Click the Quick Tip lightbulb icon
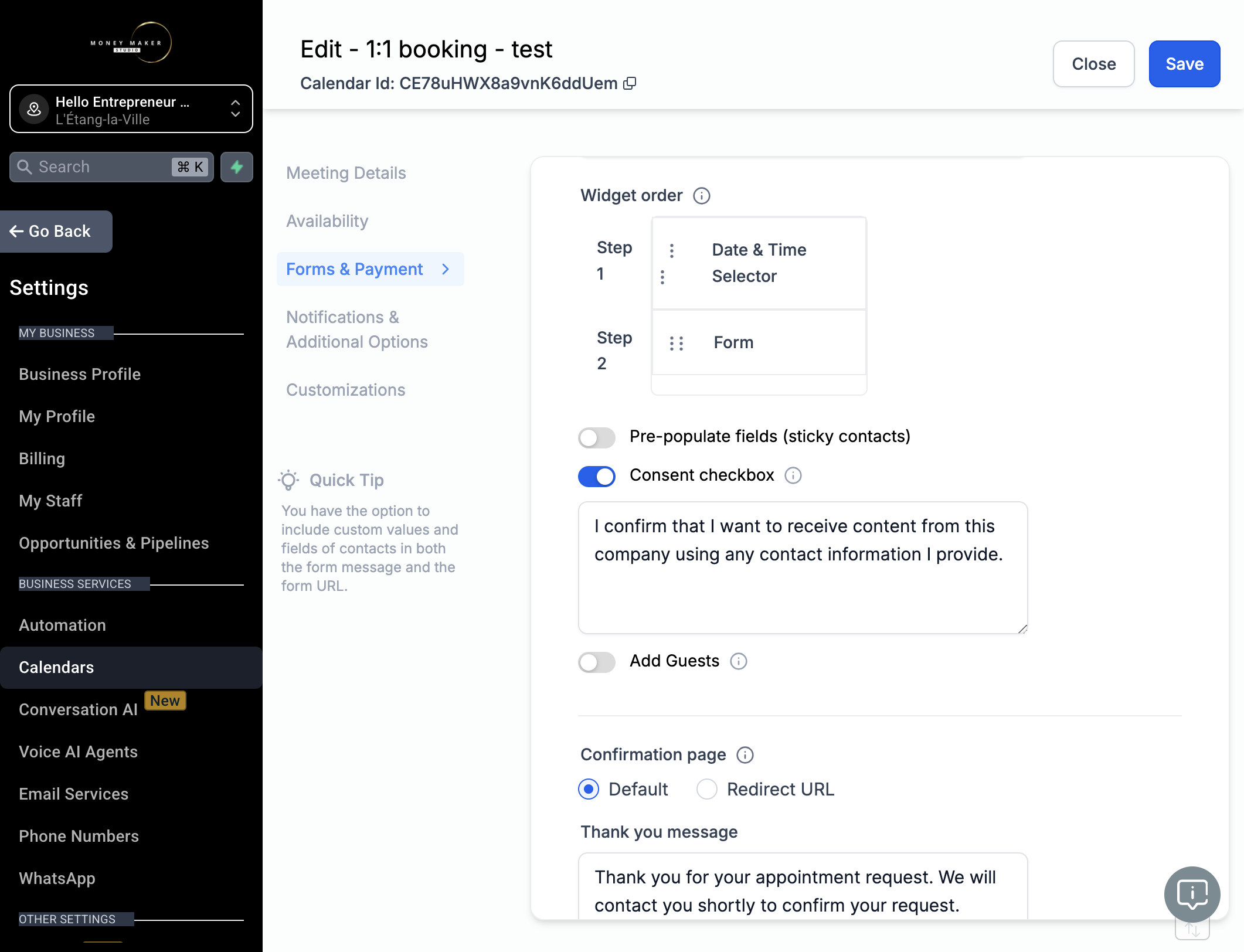Image resolution: width=1244 pixels, height=952 pixels. click(x=288, y=480)
